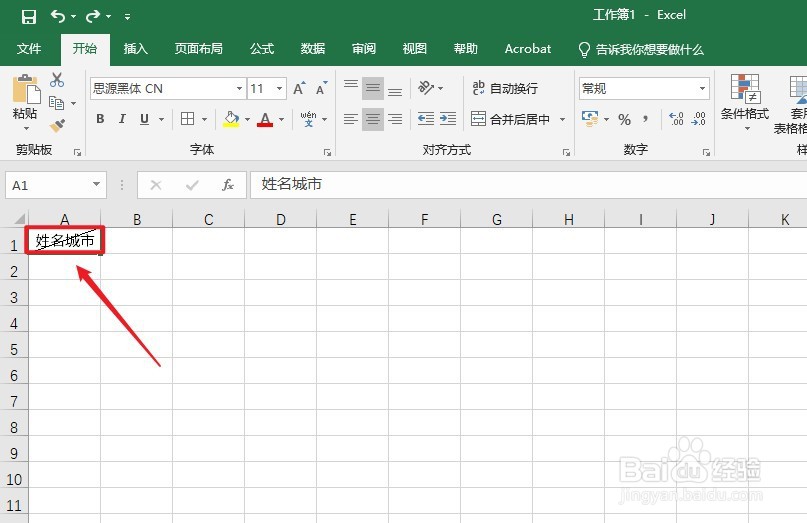Apply yellow fill color to the cell
The image size is (807, 523).
coord(231,119)
